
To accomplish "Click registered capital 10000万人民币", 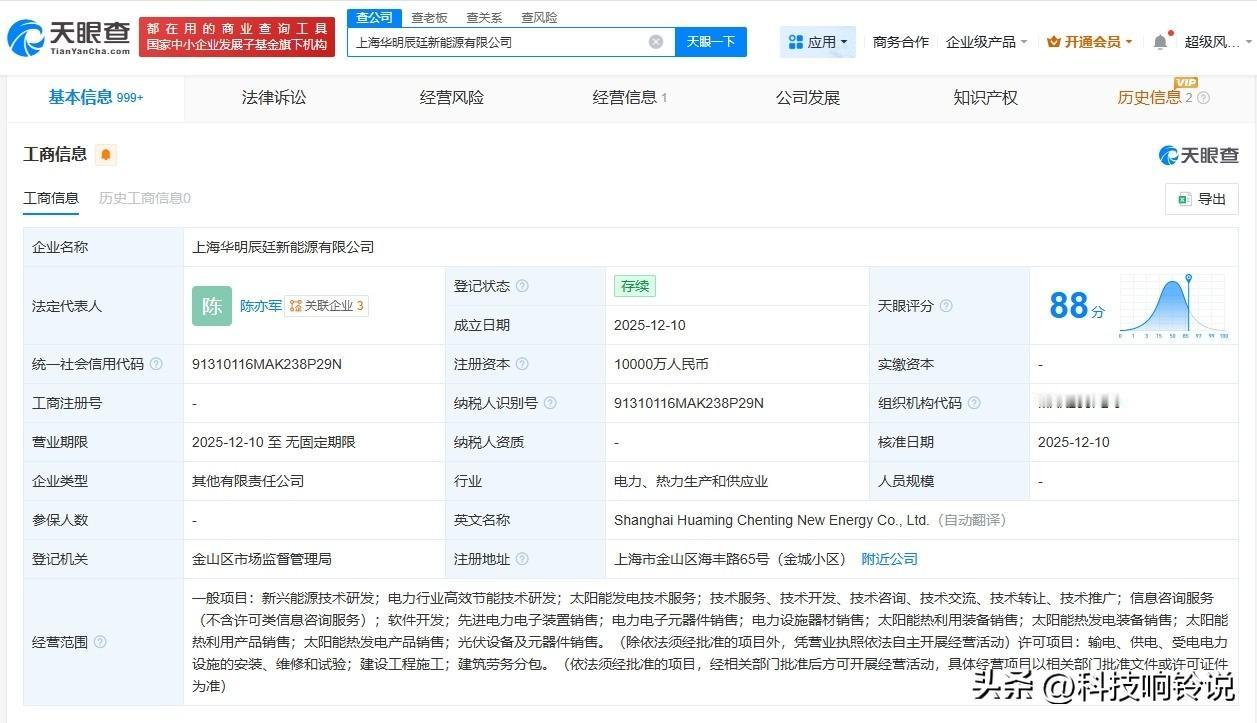I will [x=661, y=364].
